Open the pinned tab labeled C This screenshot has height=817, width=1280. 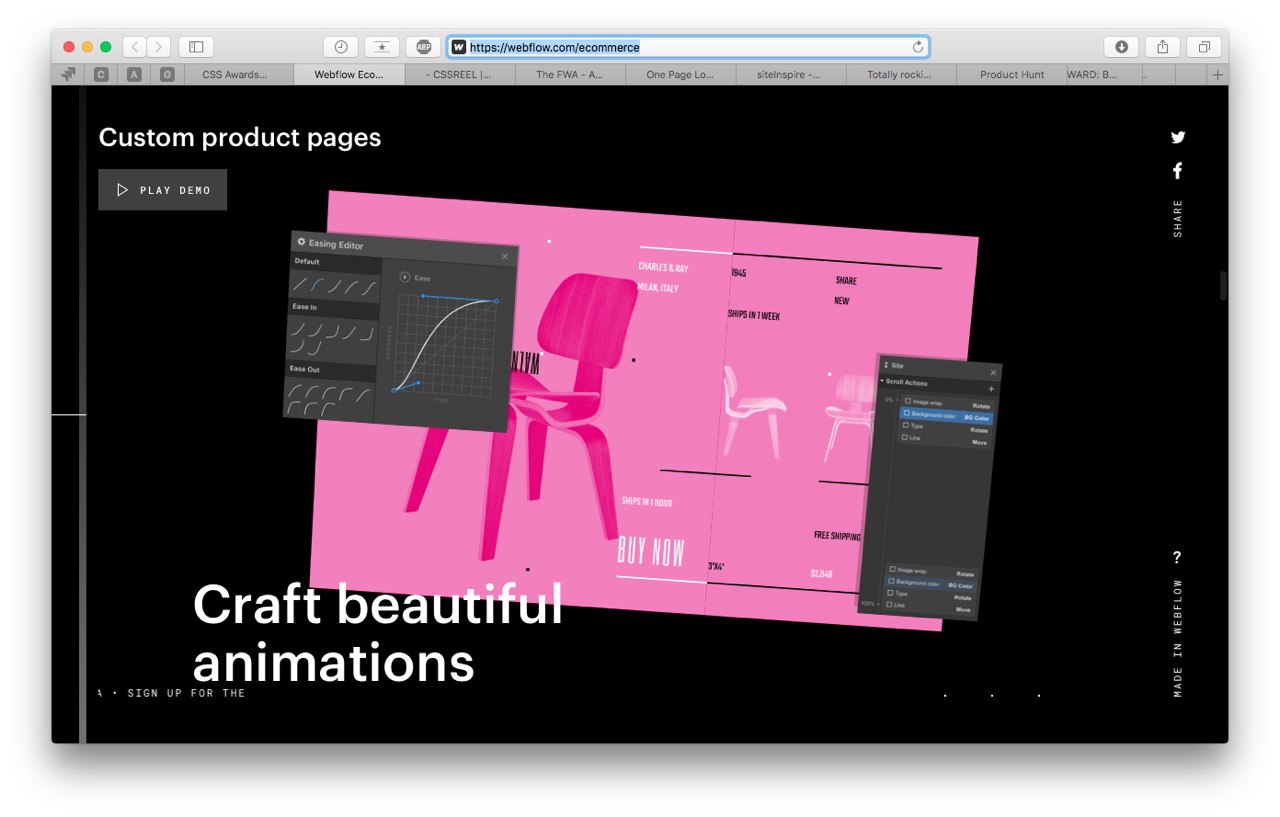coord(101,74)
